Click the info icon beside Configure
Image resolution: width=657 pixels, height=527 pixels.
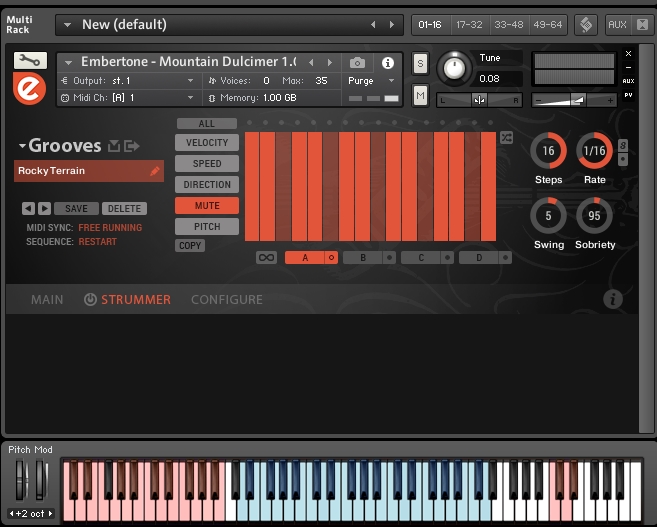pos(613,299)
